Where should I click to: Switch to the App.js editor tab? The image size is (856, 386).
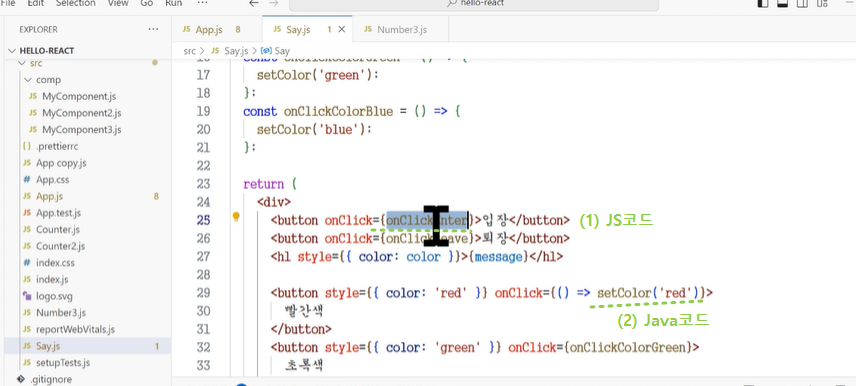(217, 29)
